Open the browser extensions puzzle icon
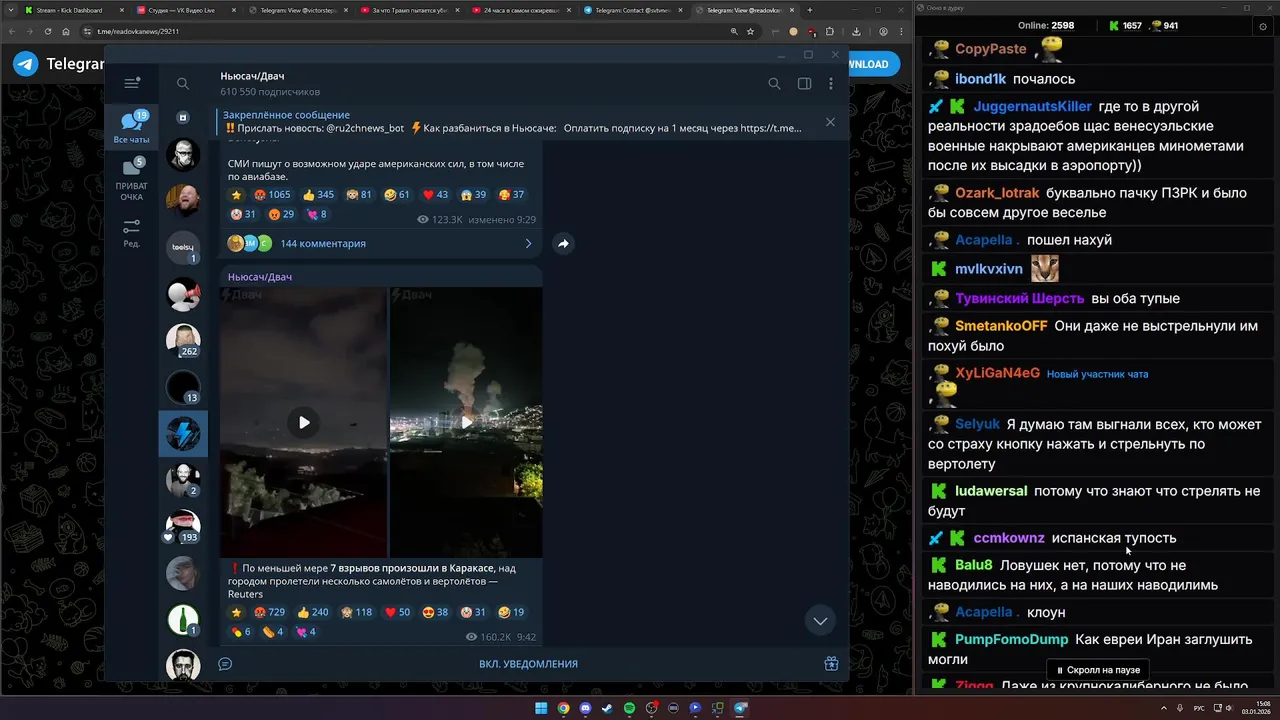The height and width of the screenshot is (720, 1280). tap(829, 31)
